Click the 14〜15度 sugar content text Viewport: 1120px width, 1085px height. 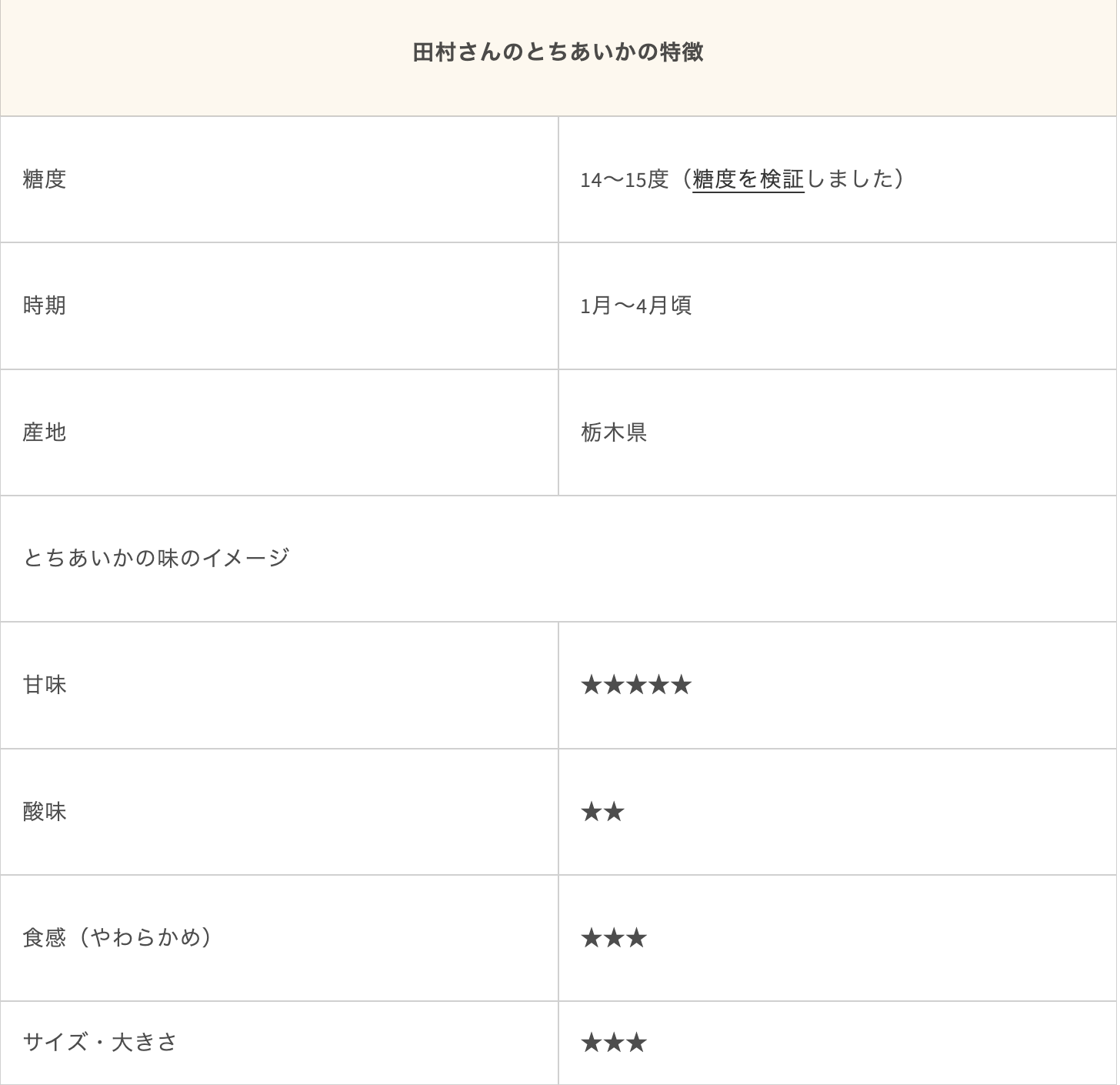pyautogui.click(x=624, y=179)
